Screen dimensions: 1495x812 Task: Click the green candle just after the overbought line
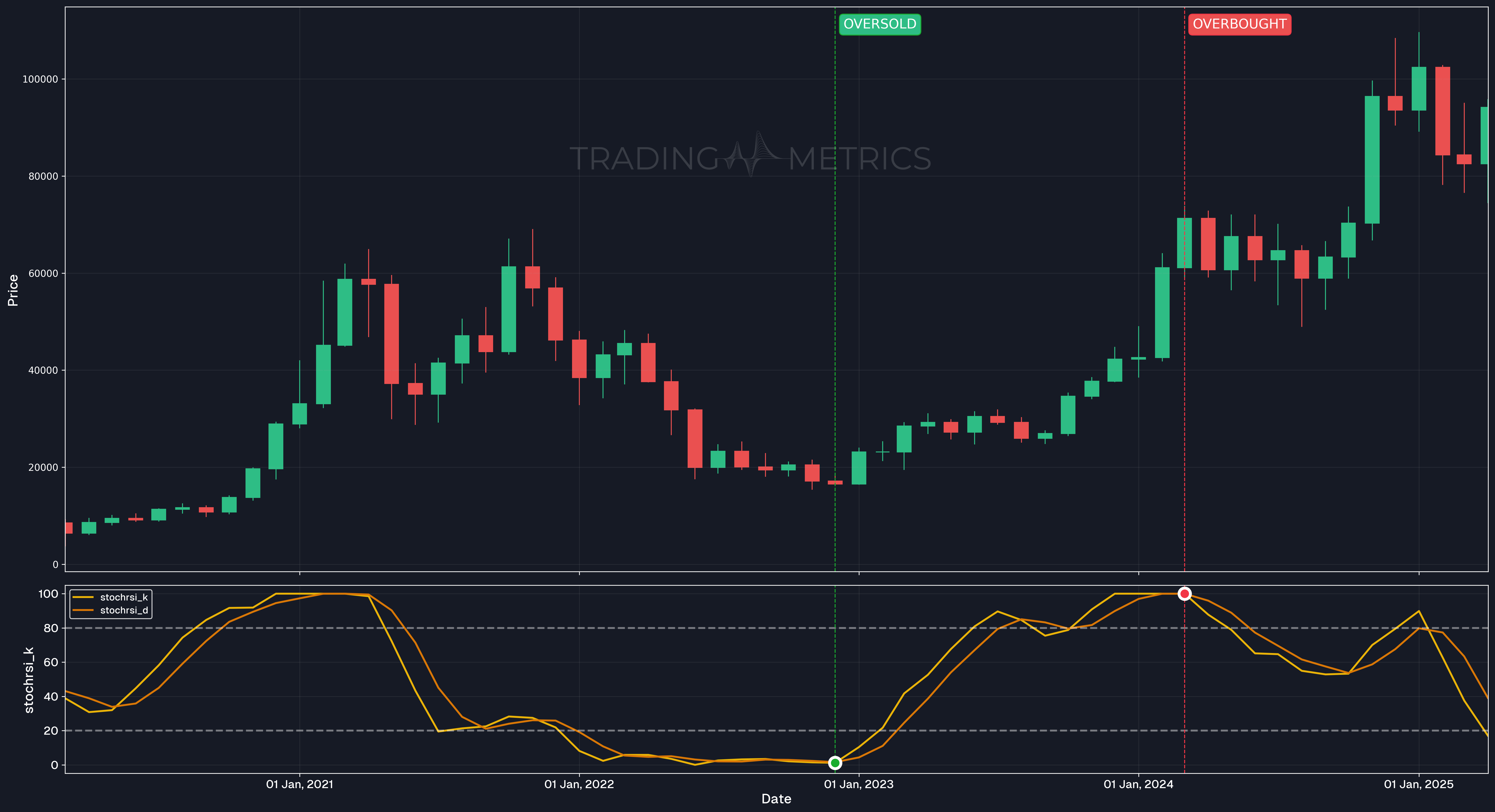tap(1231, 253)
